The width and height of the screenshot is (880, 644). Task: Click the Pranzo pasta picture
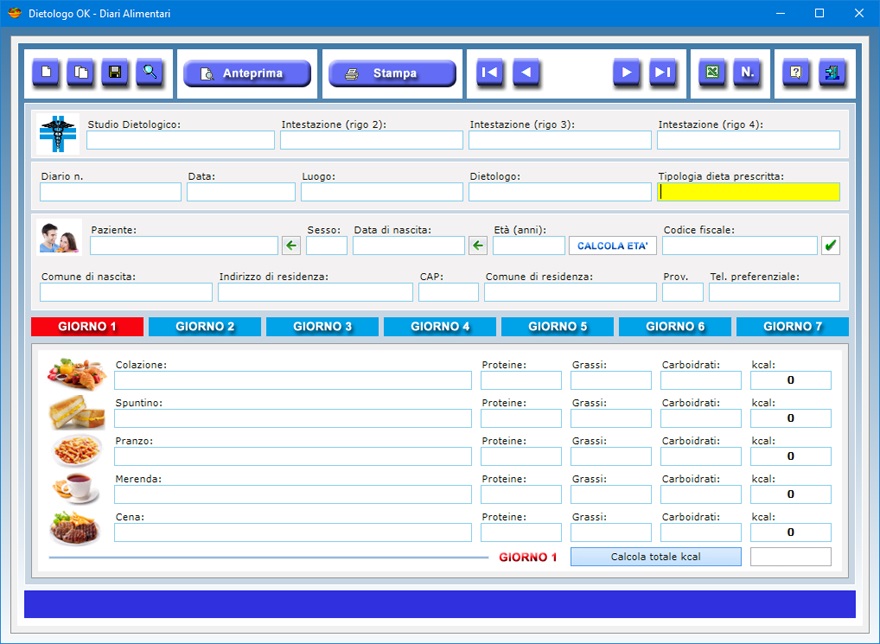tap(77, 450)
